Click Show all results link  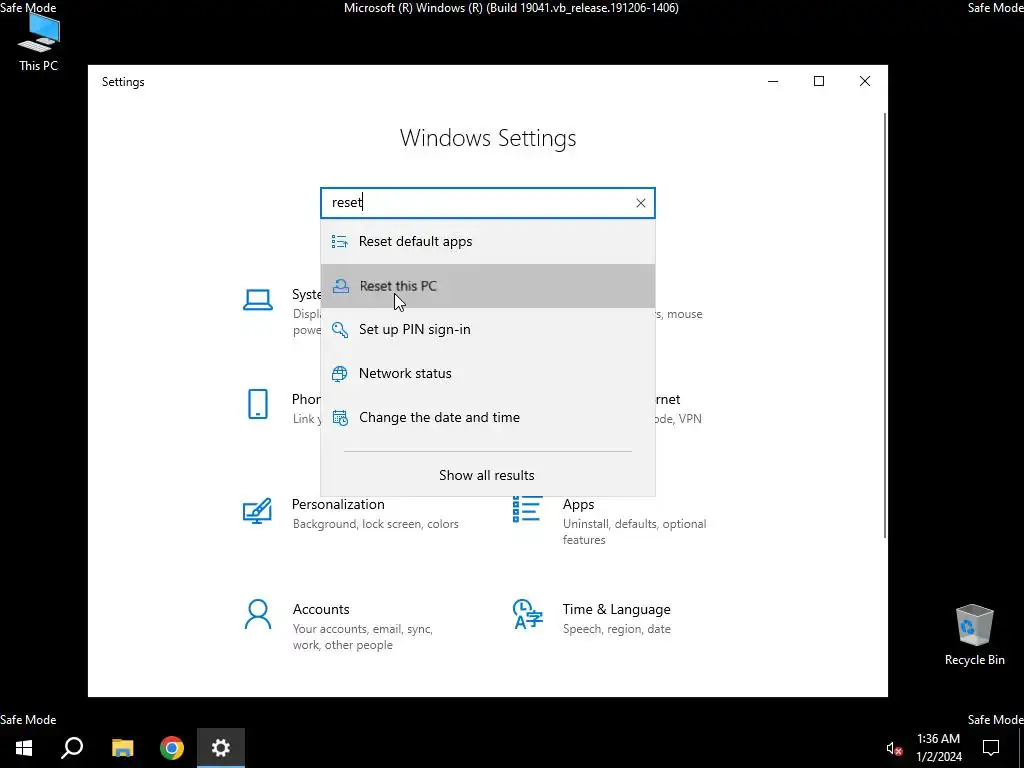coord(487,475)
